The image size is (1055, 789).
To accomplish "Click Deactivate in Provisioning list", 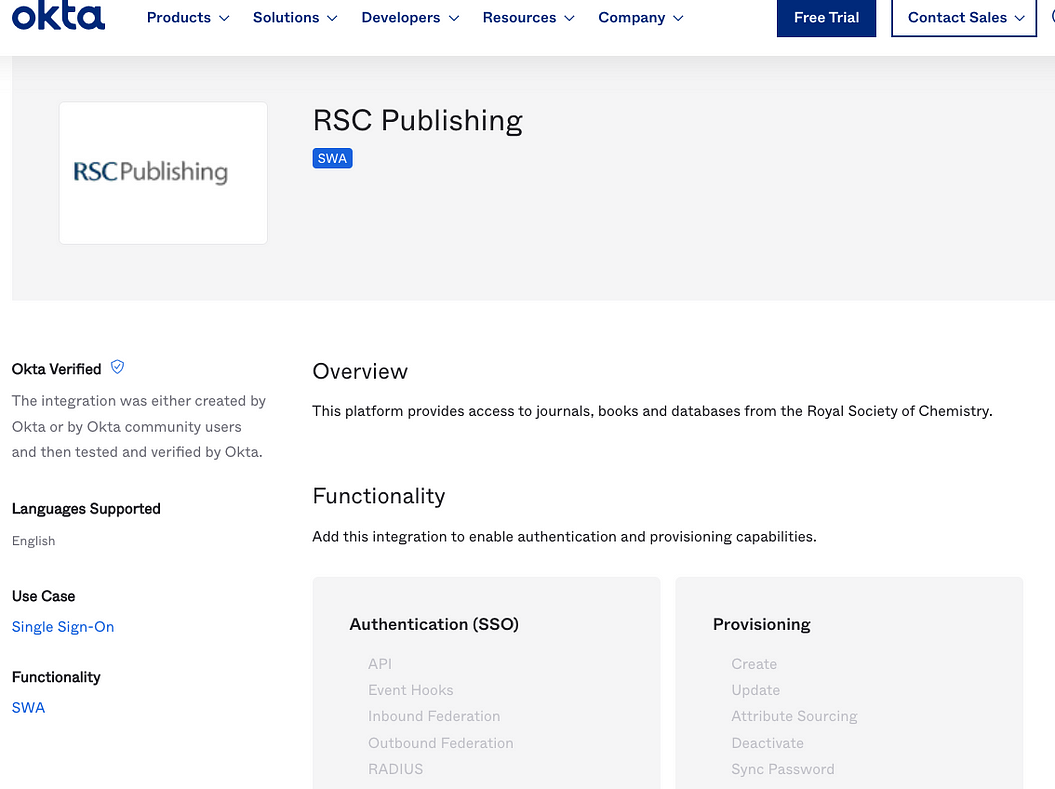I will [x=768, y=743].
